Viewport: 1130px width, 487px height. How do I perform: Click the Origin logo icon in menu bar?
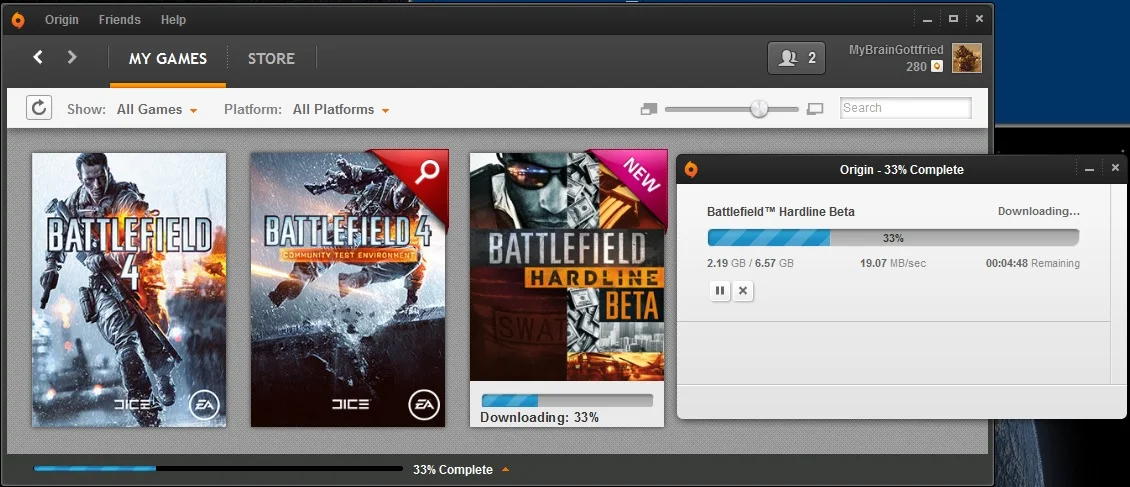[18, 20]
